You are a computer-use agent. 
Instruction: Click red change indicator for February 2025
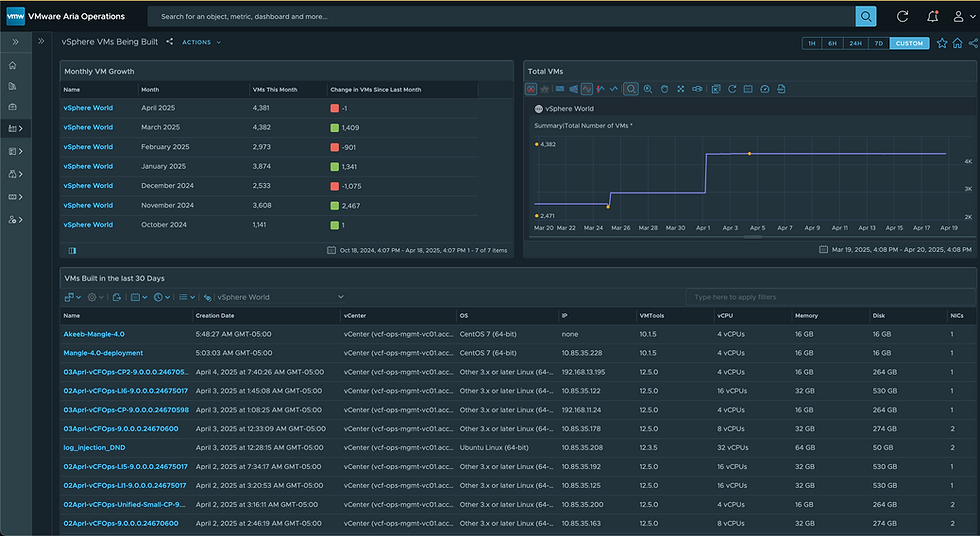click(x=334, y=147)
